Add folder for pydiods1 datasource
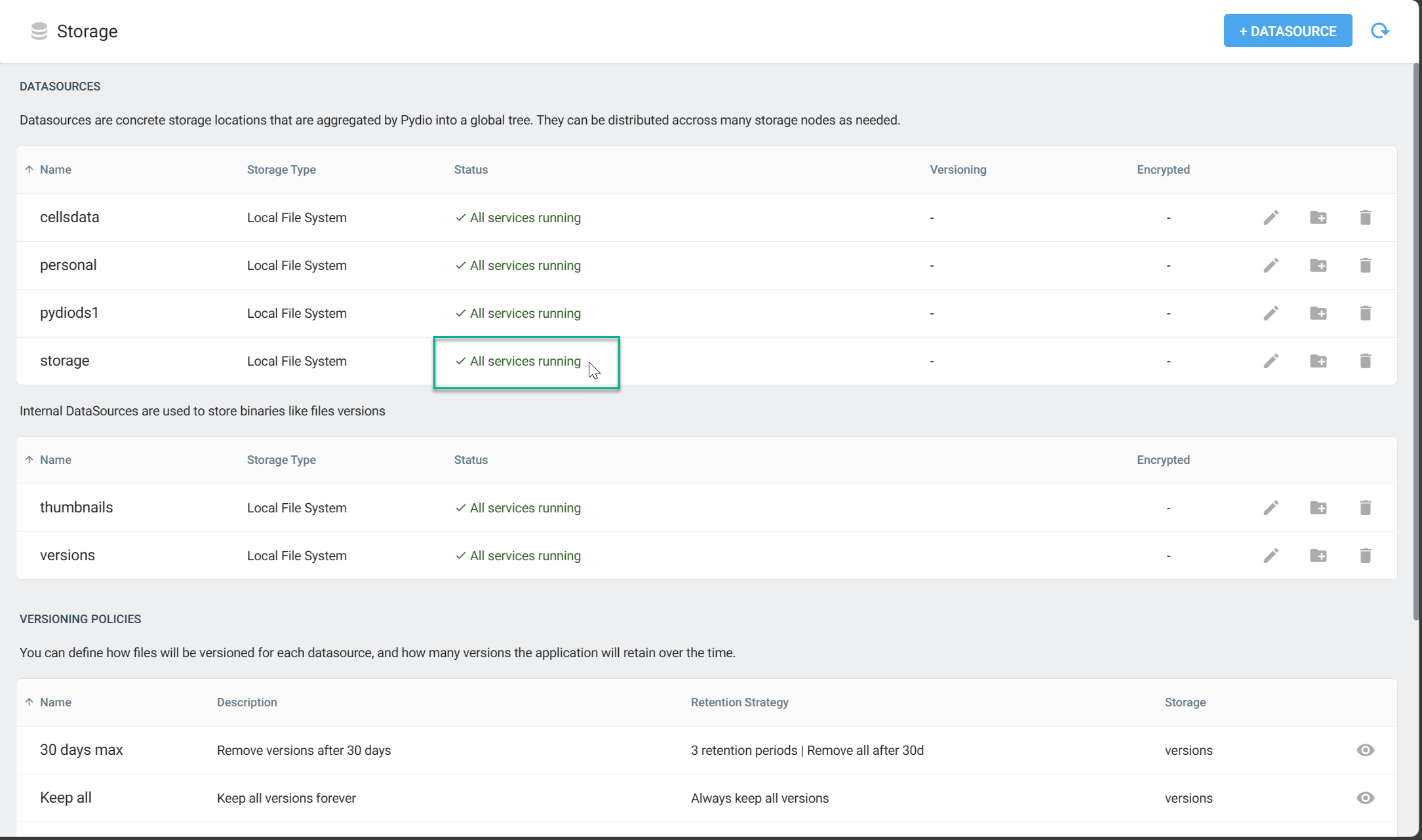Viewport: 1422px width, 840px height. (1318, 313)
